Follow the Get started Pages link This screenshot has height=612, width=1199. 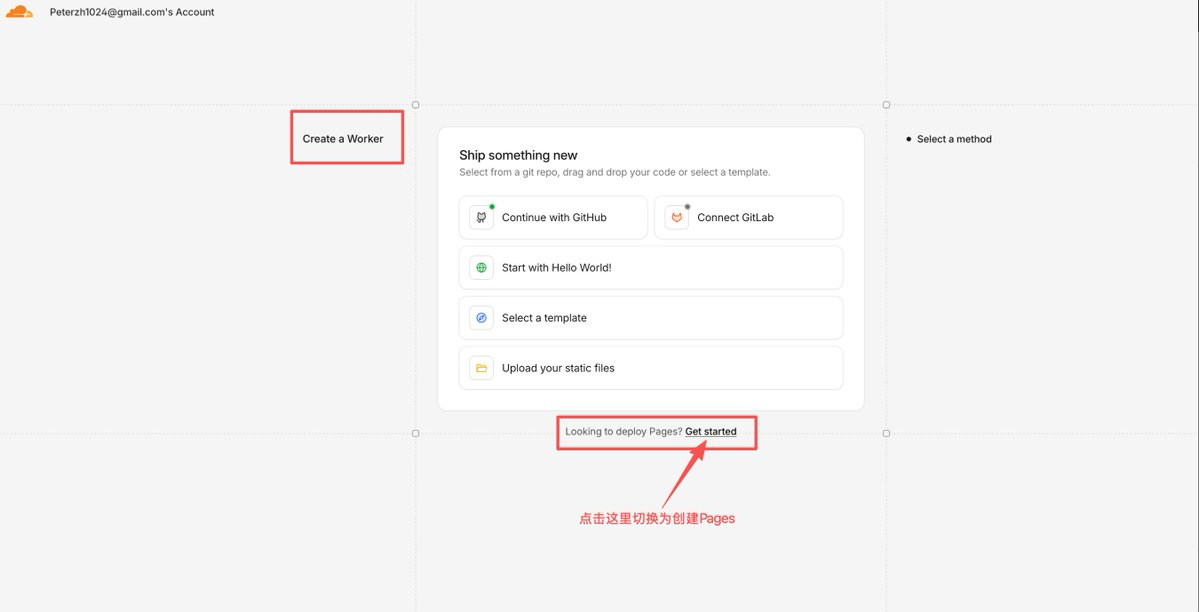pos(710,431)
